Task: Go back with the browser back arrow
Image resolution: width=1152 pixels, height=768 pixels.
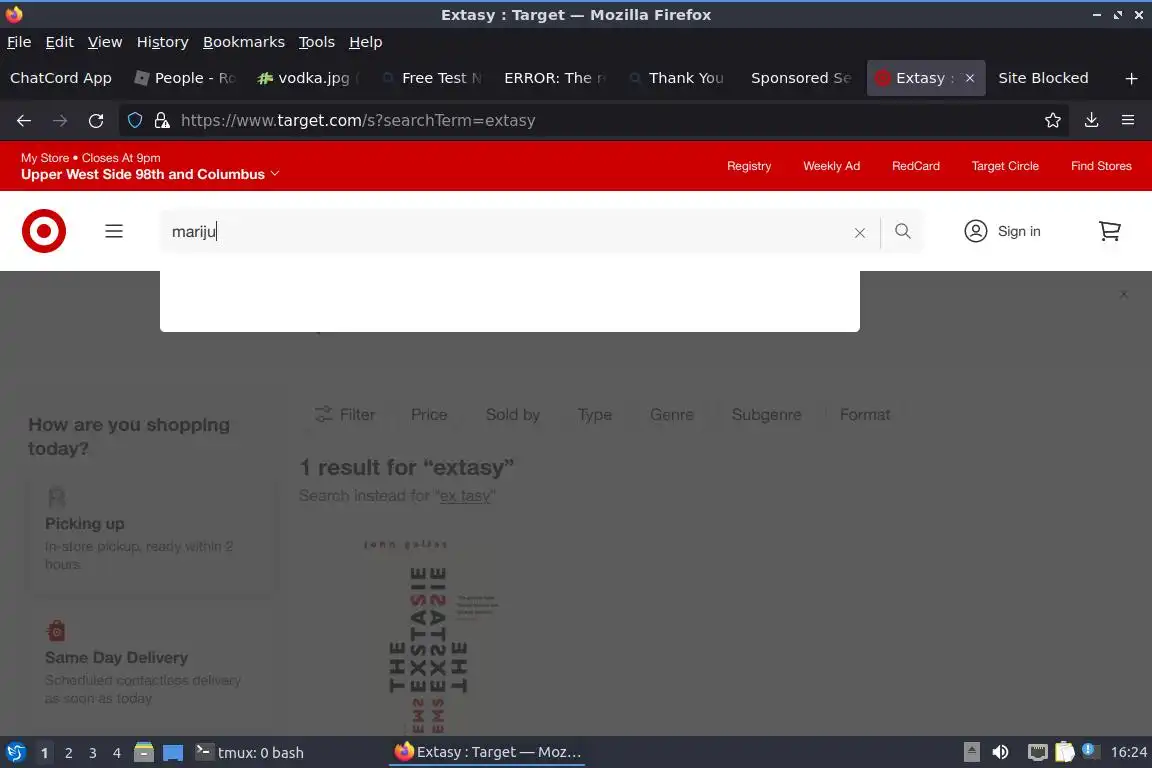Action: (x=24, y=121)
